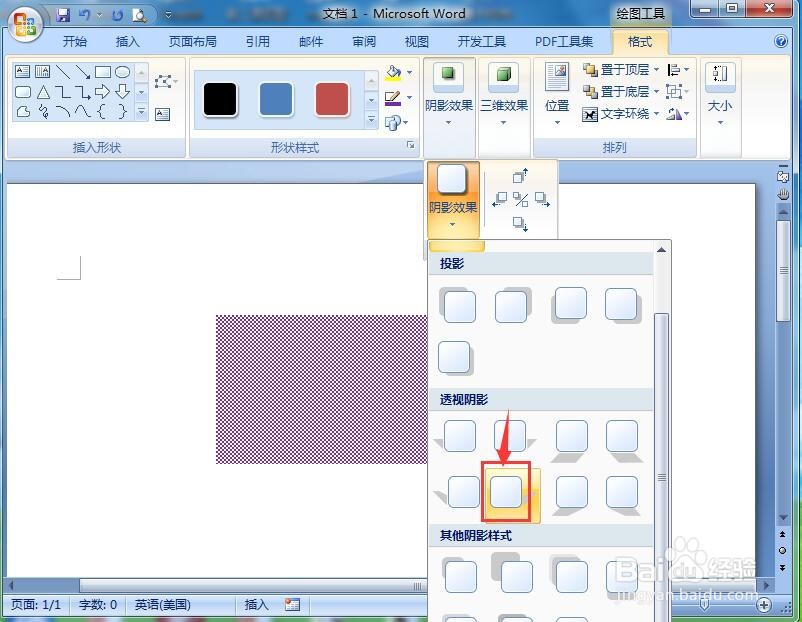The image size is (802, 622).
Task: Select the 格式 tab
Action: (x=640, y=41)
